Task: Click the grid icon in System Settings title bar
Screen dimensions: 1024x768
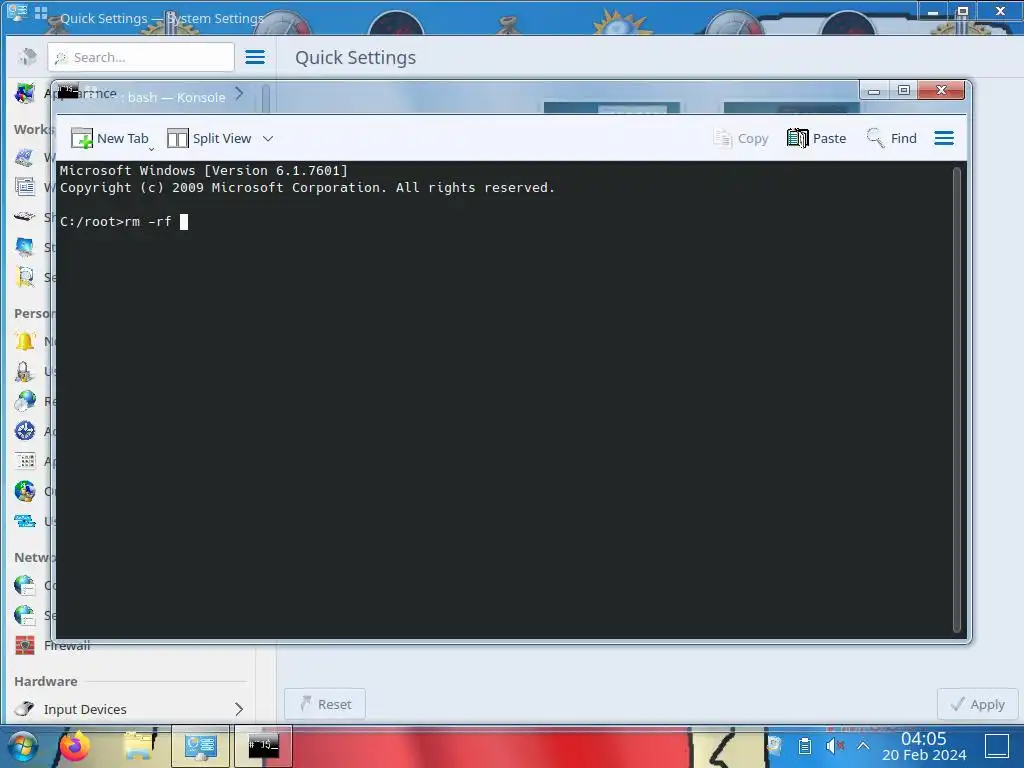Action: [41, 12]
